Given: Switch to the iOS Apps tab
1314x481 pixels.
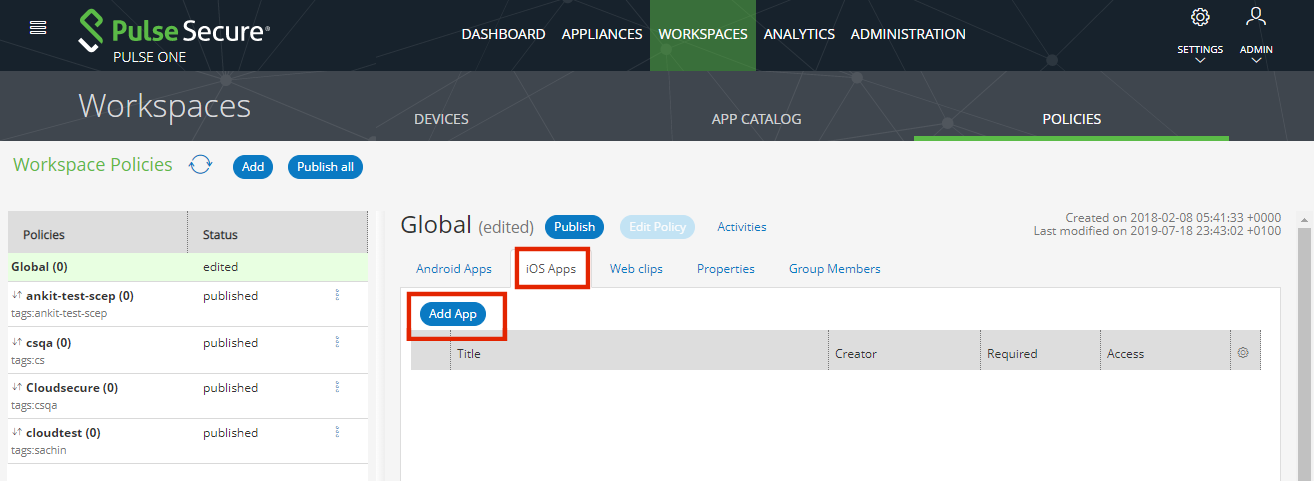Looking at the screenshot, I should point(551,269).
